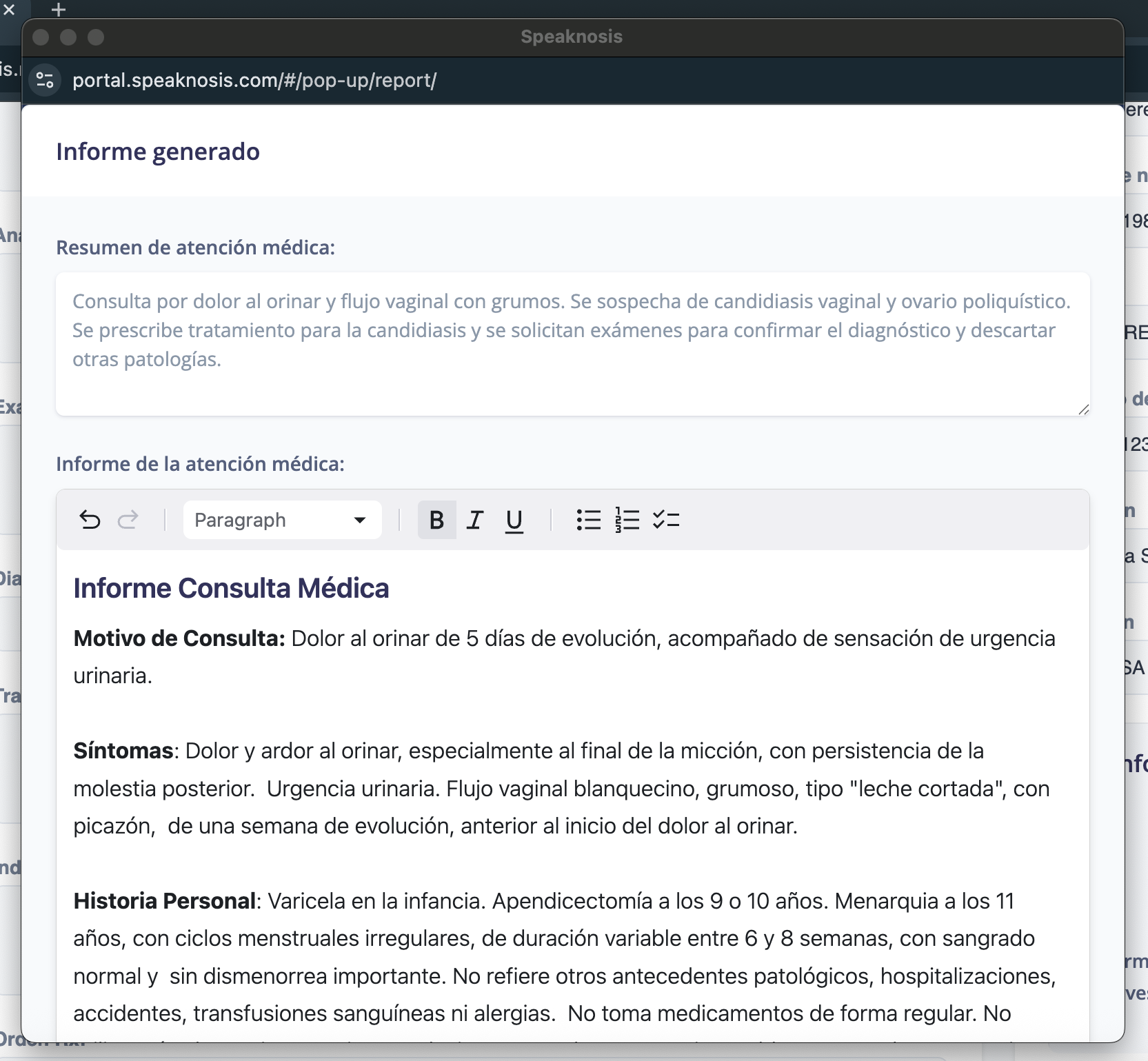Insert a numbered list

tap(627, 520)
